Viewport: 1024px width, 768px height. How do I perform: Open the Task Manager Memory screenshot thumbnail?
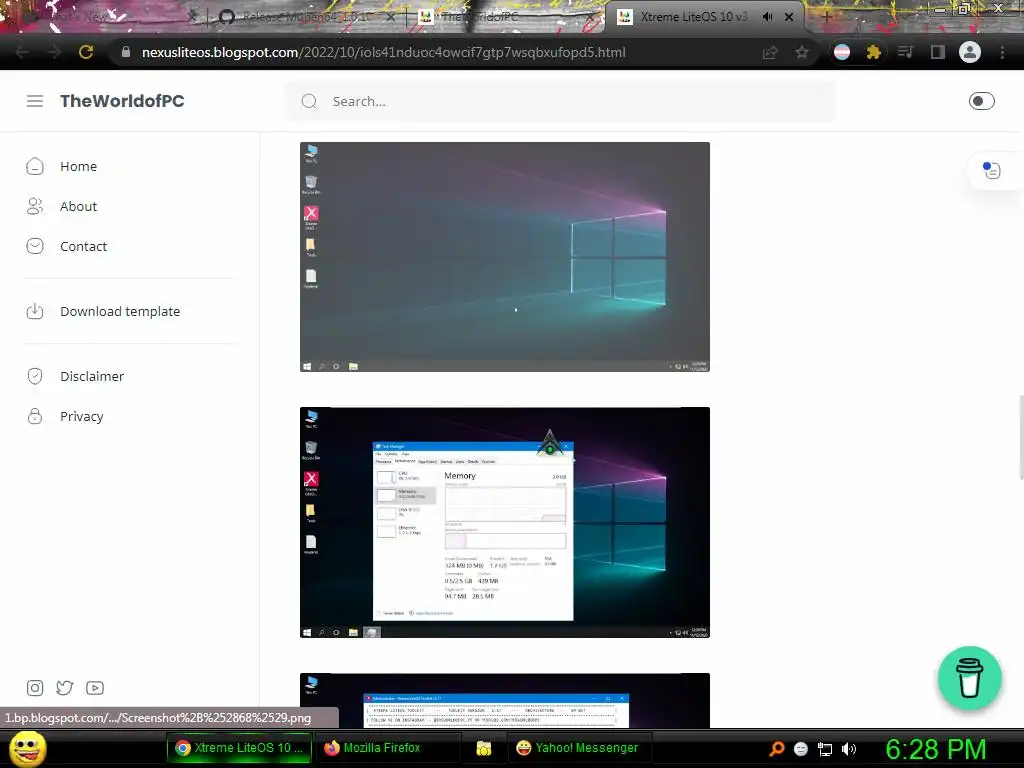[505, 522]
